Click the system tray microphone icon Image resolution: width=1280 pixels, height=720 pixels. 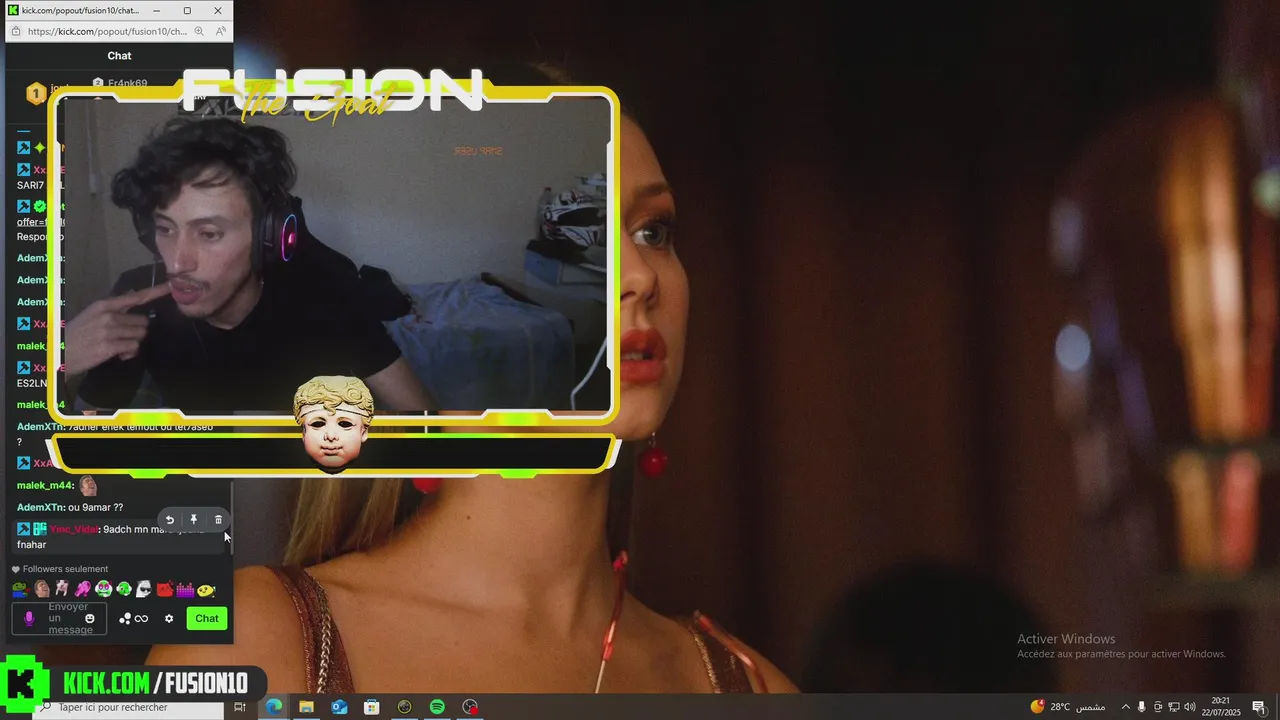[1142, 707]
